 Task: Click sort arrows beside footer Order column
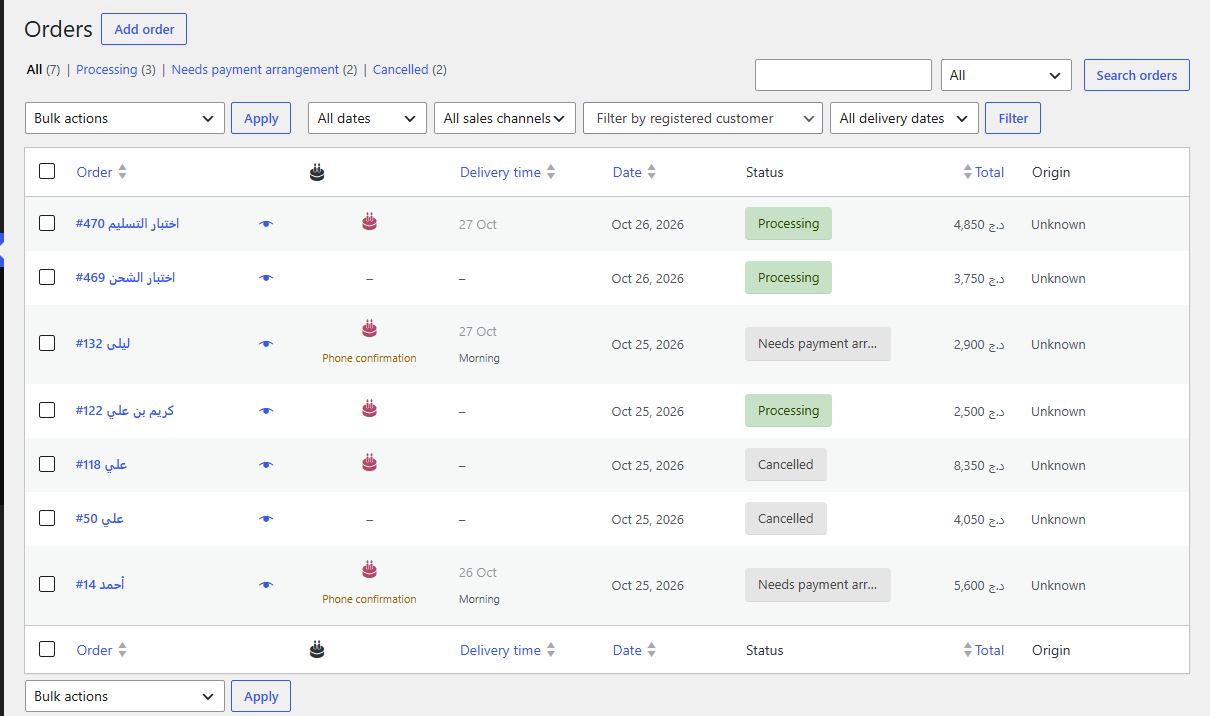(122, 650)
